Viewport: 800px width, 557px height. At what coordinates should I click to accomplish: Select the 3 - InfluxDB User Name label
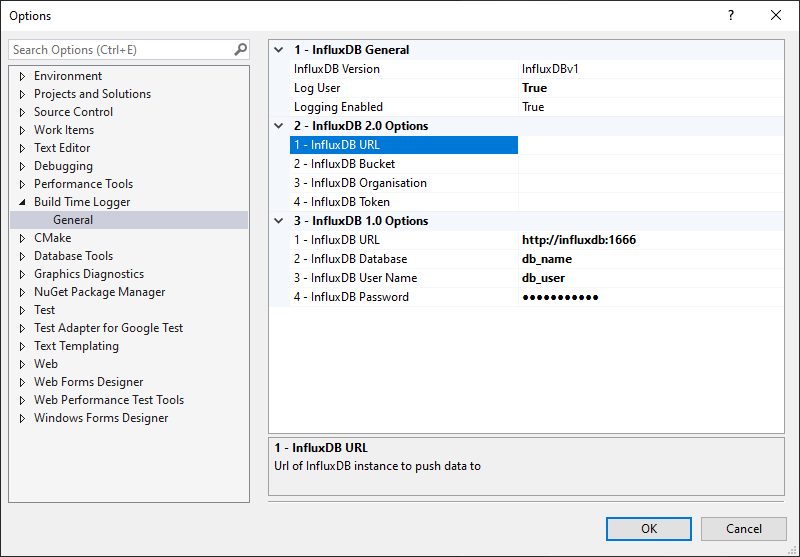[x=355, y=278]
